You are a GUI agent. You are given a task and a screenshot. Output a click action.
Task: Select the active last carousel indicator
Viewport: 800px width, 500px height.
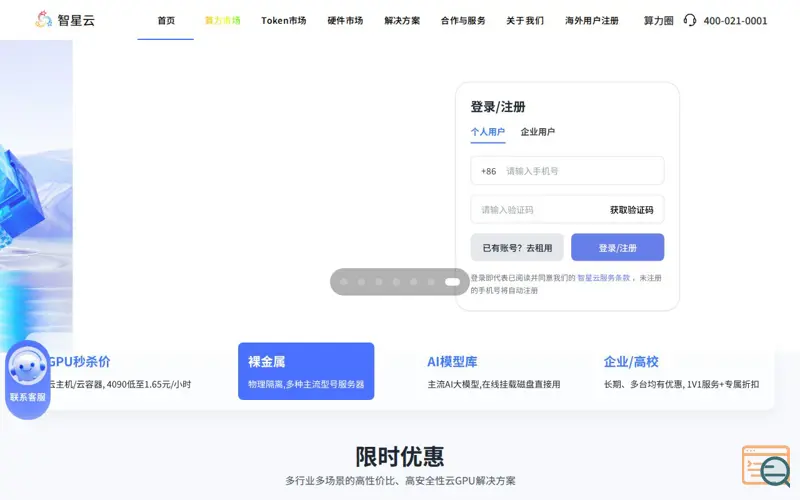click(453, 282)
